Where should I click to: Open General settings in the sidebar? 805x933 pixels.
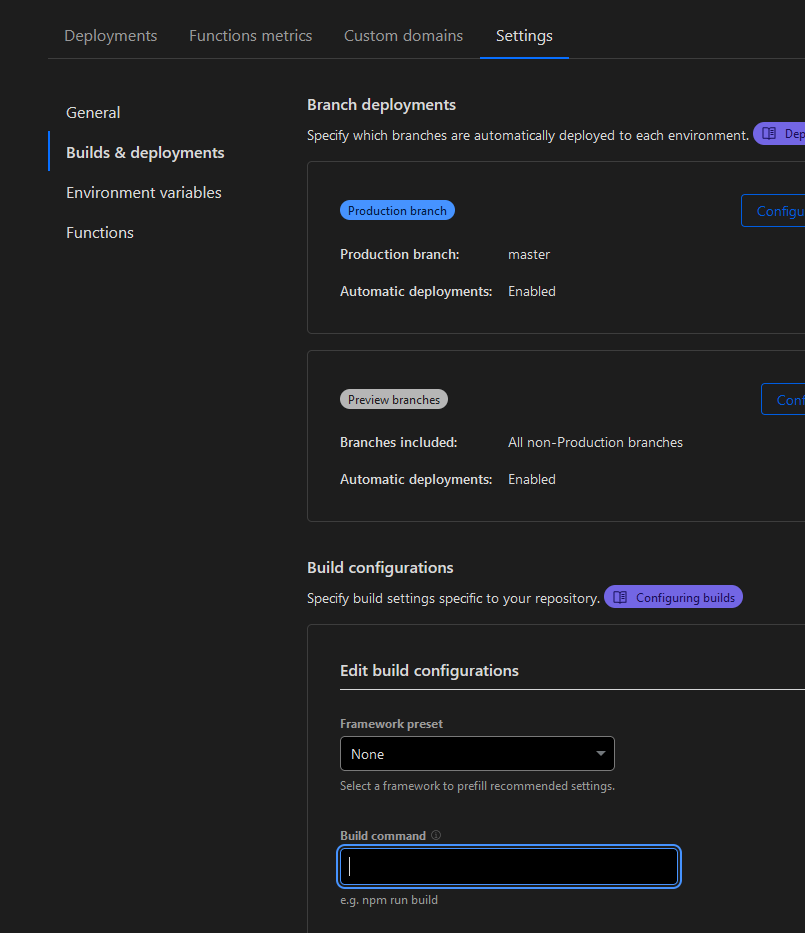93,113
